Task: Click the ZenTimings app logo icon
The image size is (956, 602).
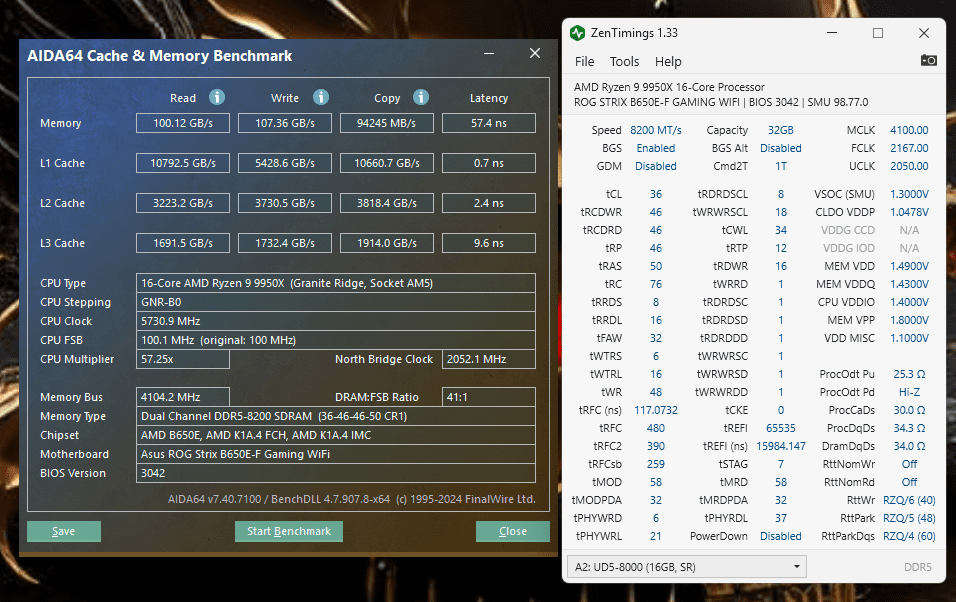Action: click(577, 33)
